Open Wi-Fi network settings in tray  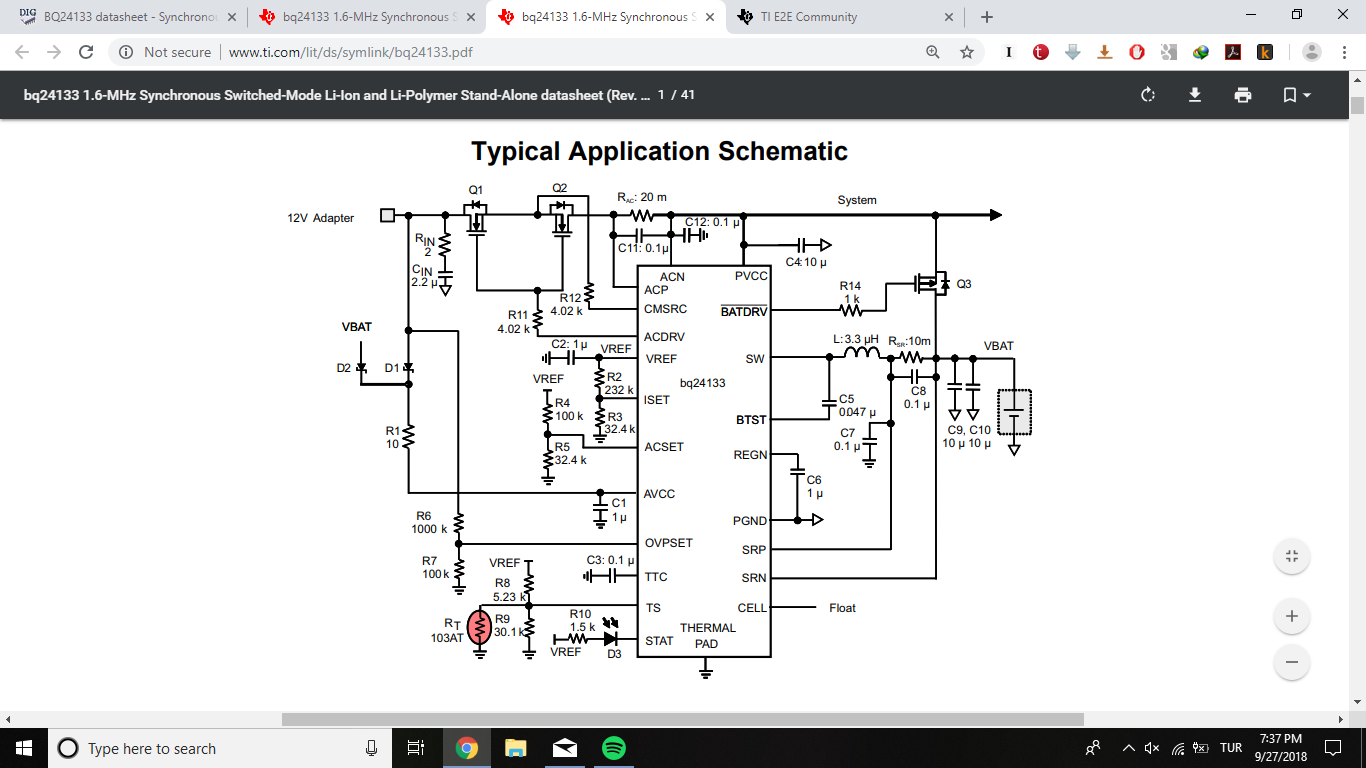click(x=1177, y=748)
